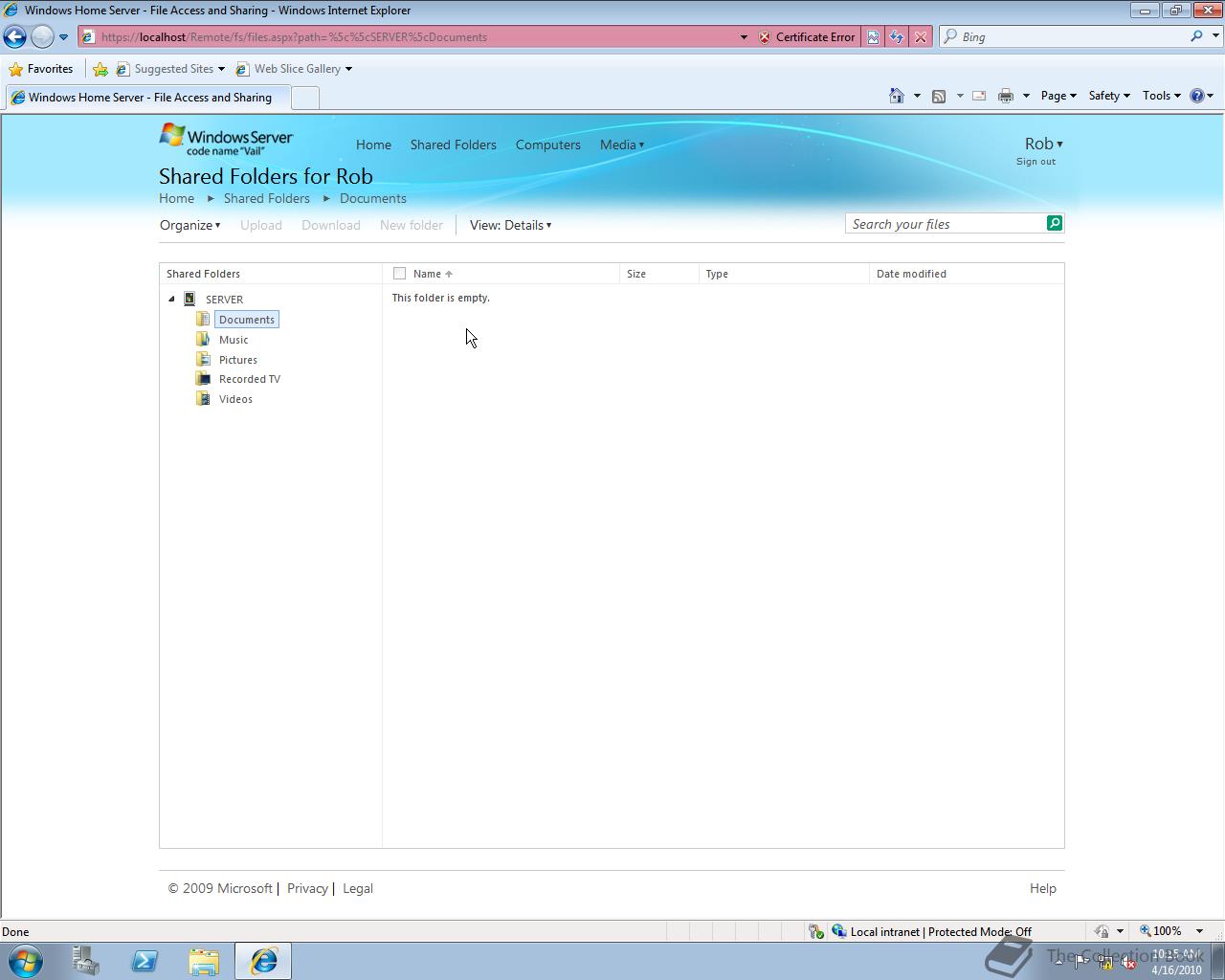Open the Safety menu dropdown
This screenshot has height=980, width=1225.
point(1109,96)
